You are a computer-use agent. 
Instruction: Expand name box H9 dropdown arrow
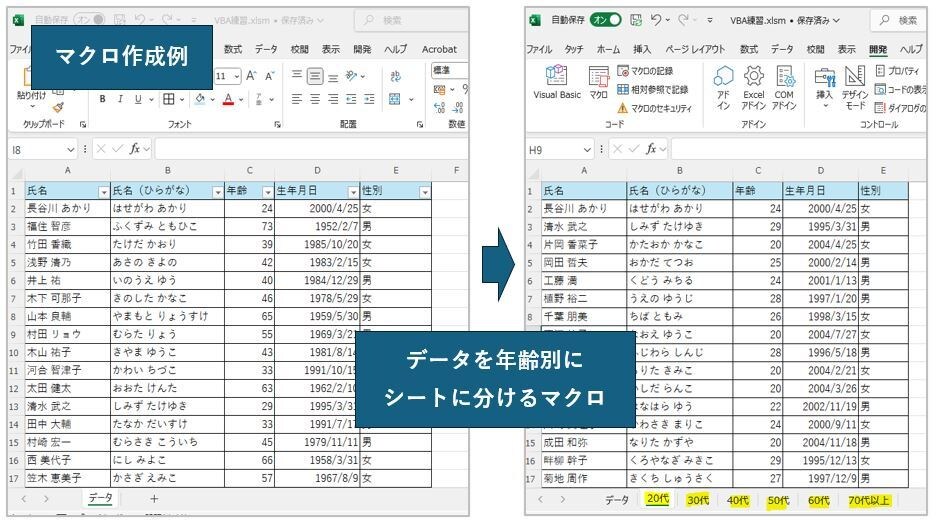pos(586,149)
